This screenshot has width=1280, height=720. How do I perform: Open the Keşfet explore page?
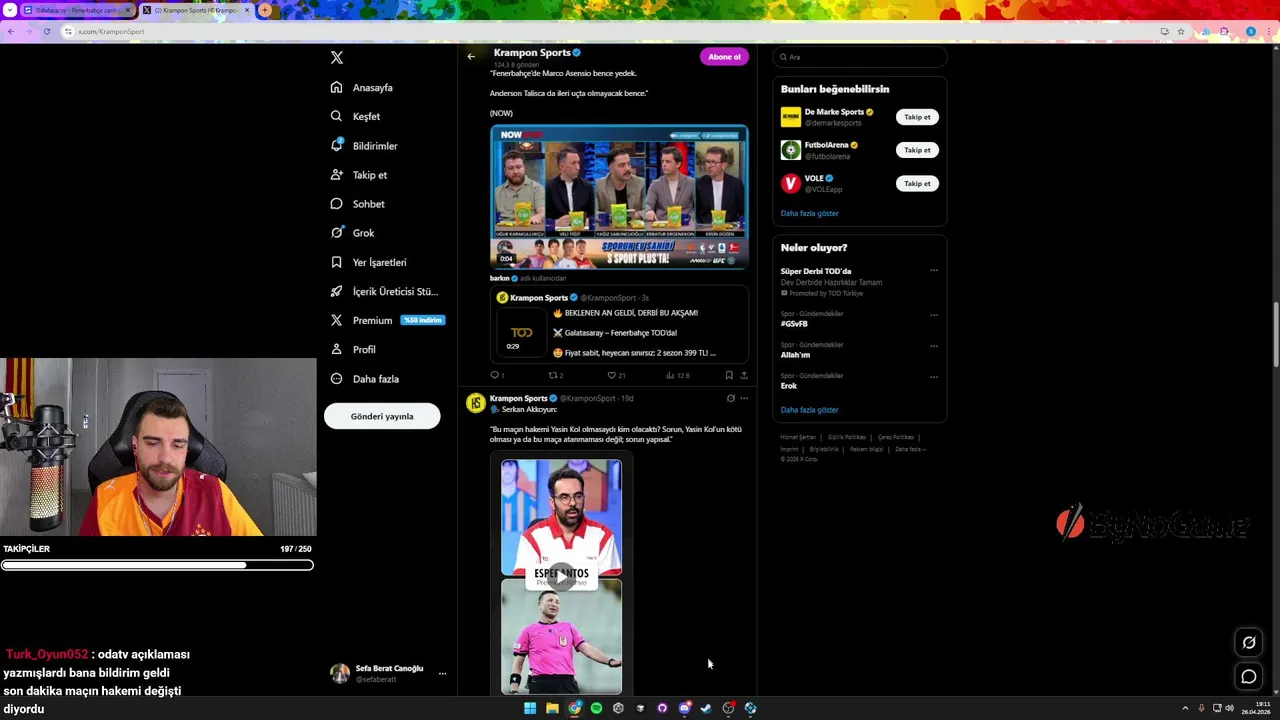coord(355,116)
